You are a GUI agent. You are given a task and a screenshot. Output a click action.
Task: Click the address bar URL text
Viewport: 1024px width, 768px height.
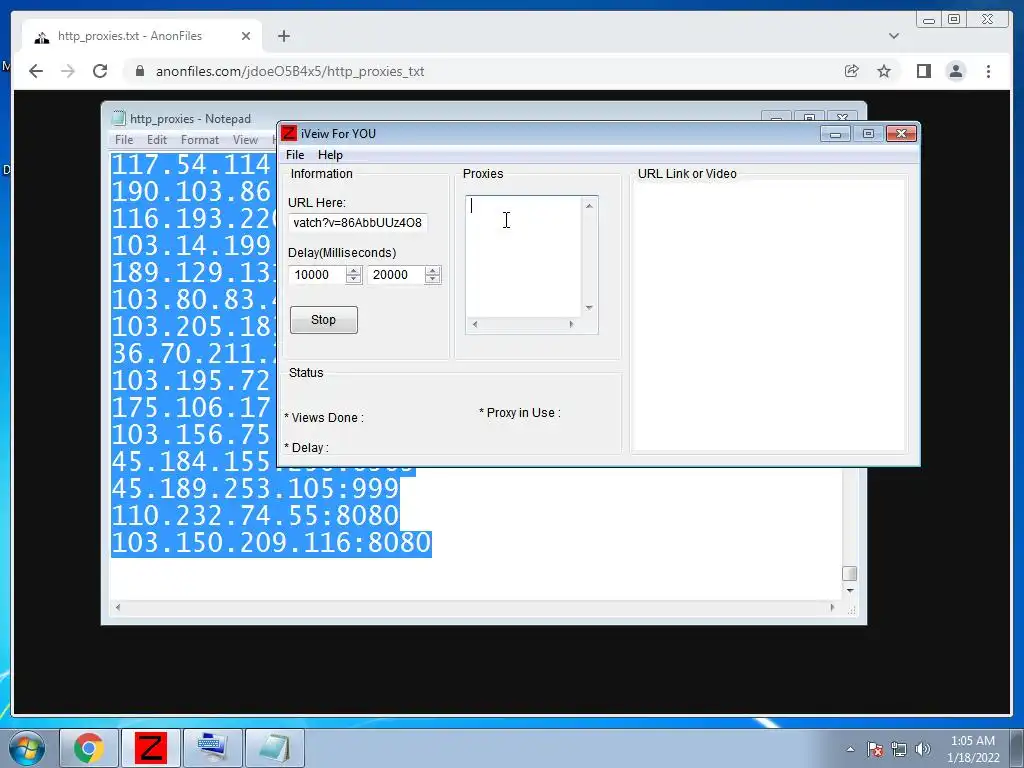(x=290, y=71)
